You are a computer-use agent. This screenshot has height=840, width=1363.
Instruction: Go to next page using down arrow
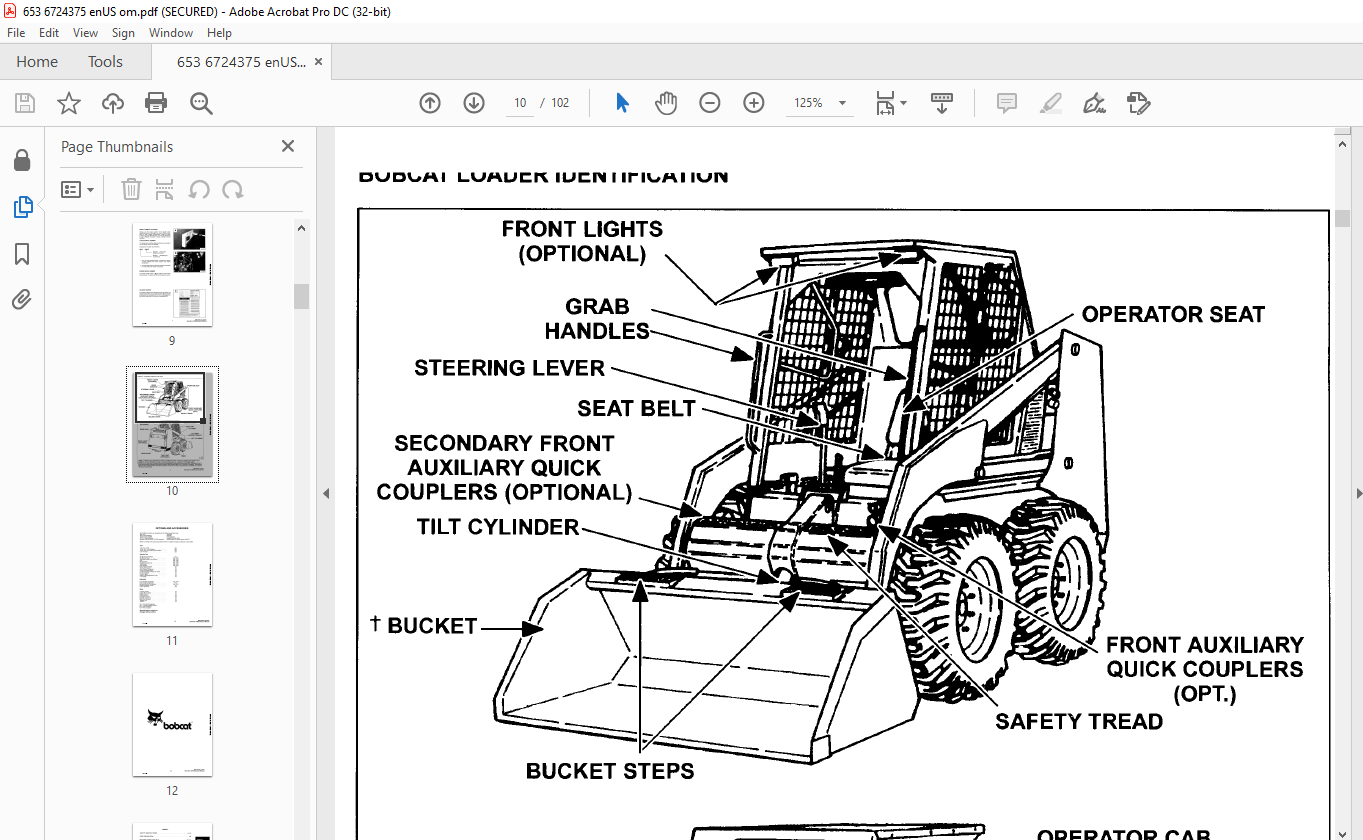(x=474, y=103)
